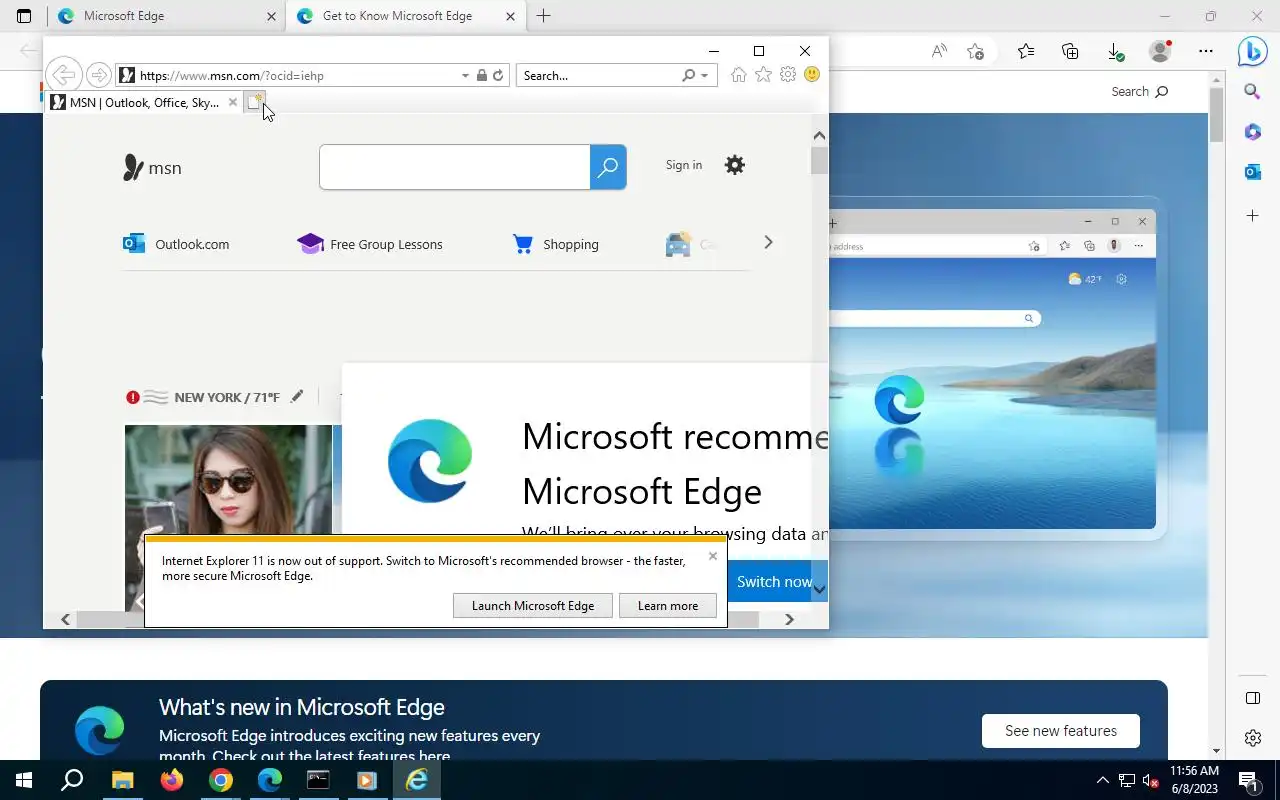Show hidden system tray icons chevron
This screenshot has height=800, width=1280.
[1102, 780]
